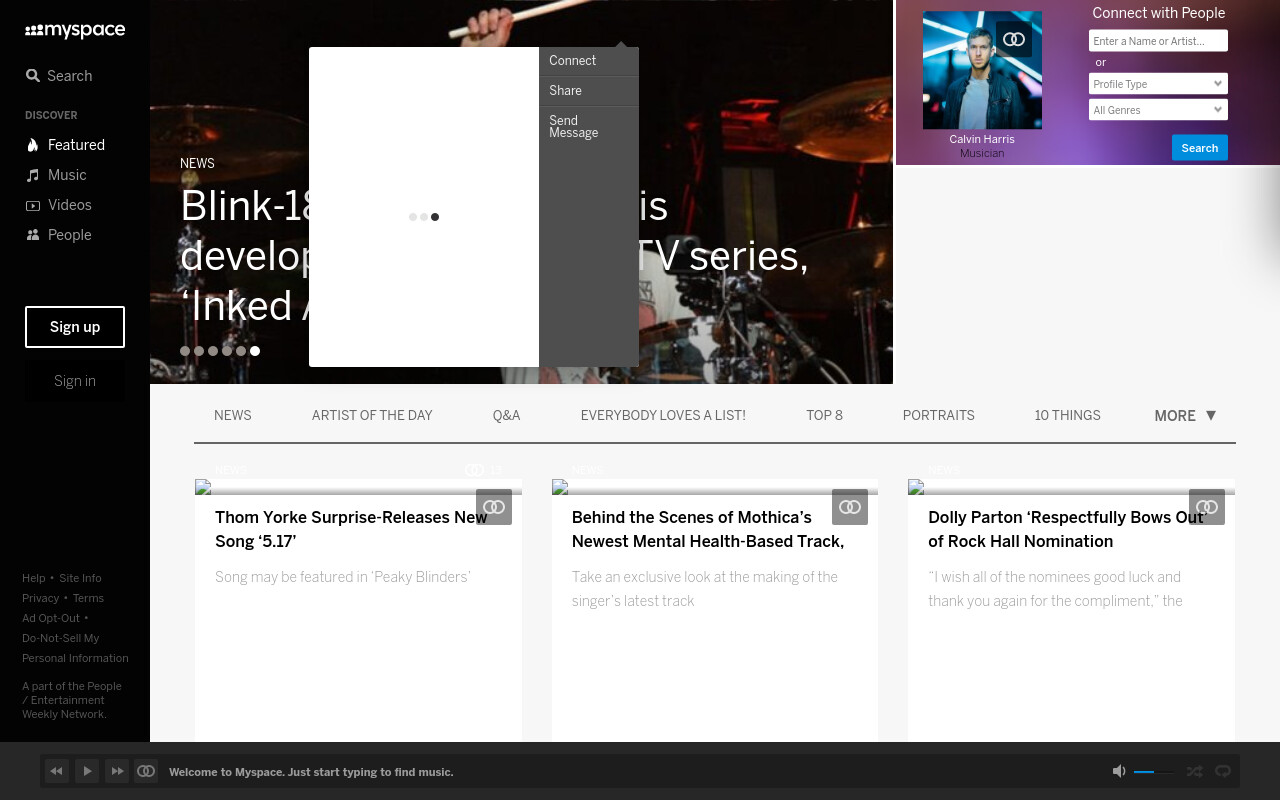The width and height of the screenshot is (1280, 800).
Task: Mute the player volume icon
Action: click(1119, 771)
